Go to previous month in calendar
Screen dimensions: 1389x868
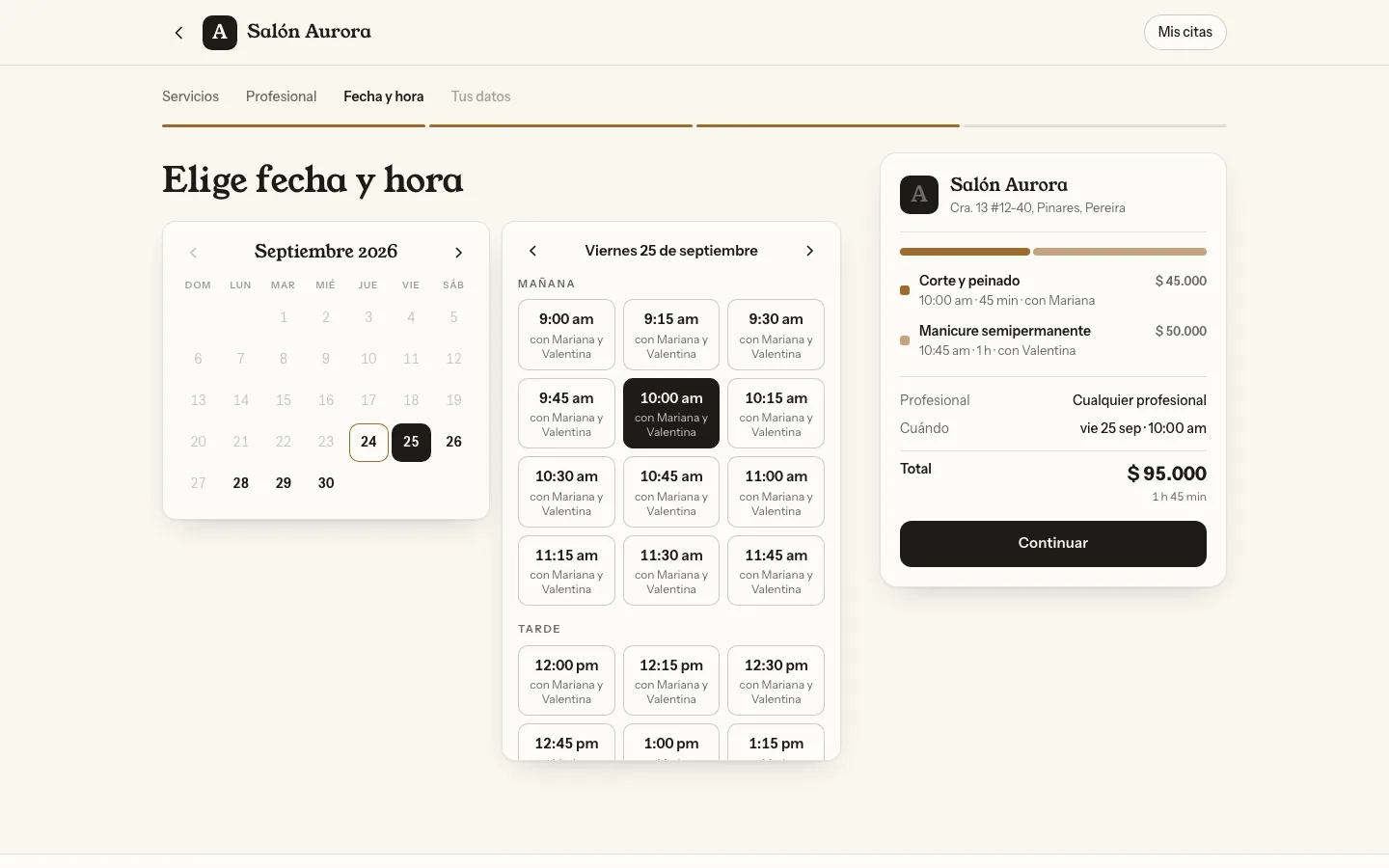tap(193, 253)
